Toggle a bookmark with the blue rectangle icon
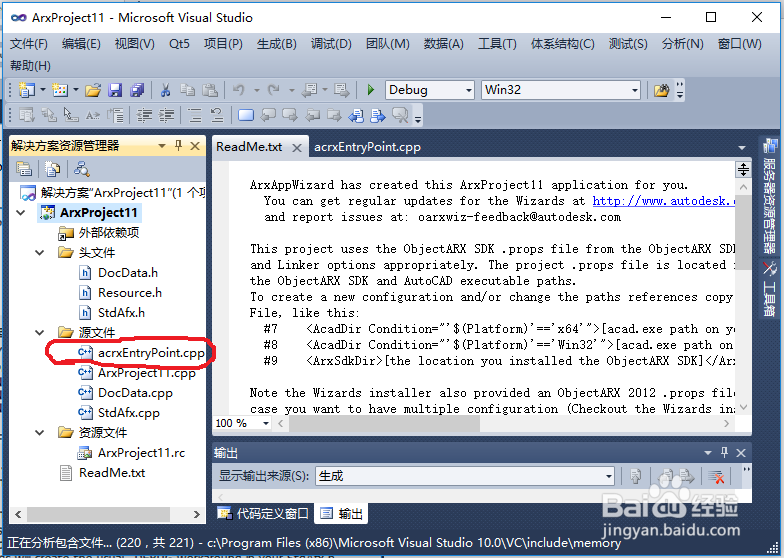Viewport: 784px width, 558px height. [x=246, y=116]
